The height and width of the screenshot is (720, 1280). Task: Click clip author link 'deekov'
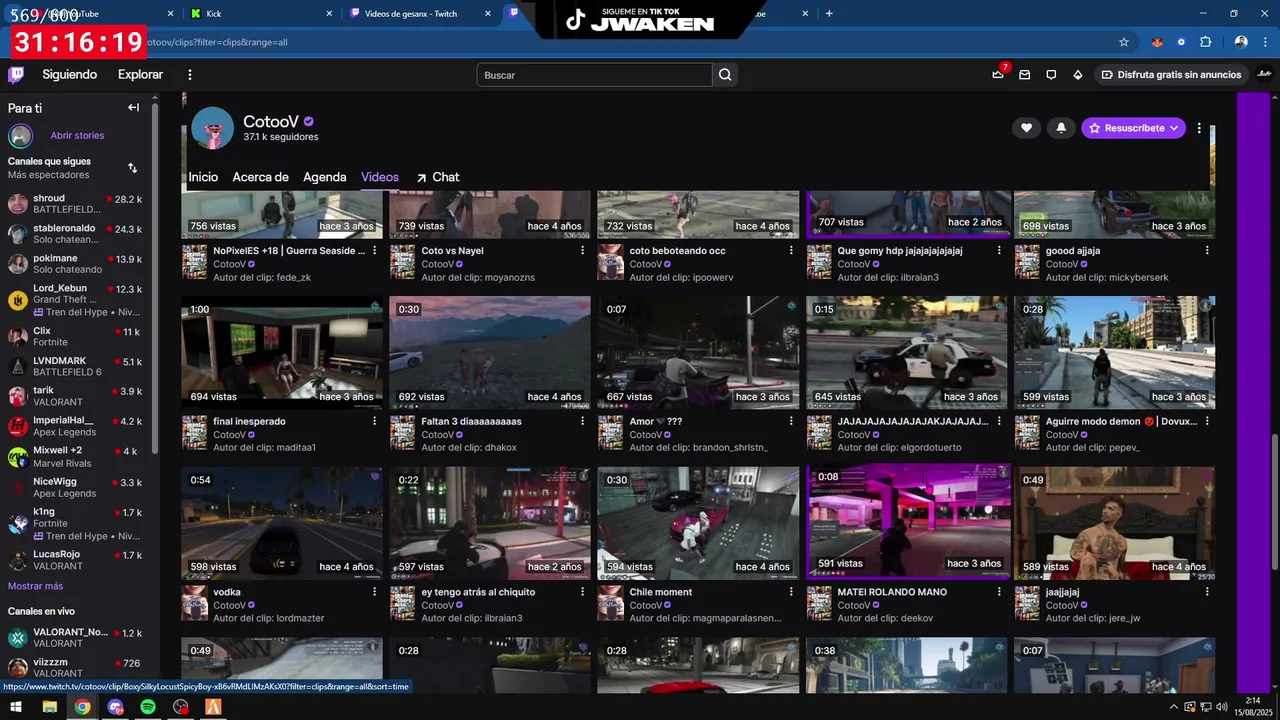(917, 618)
